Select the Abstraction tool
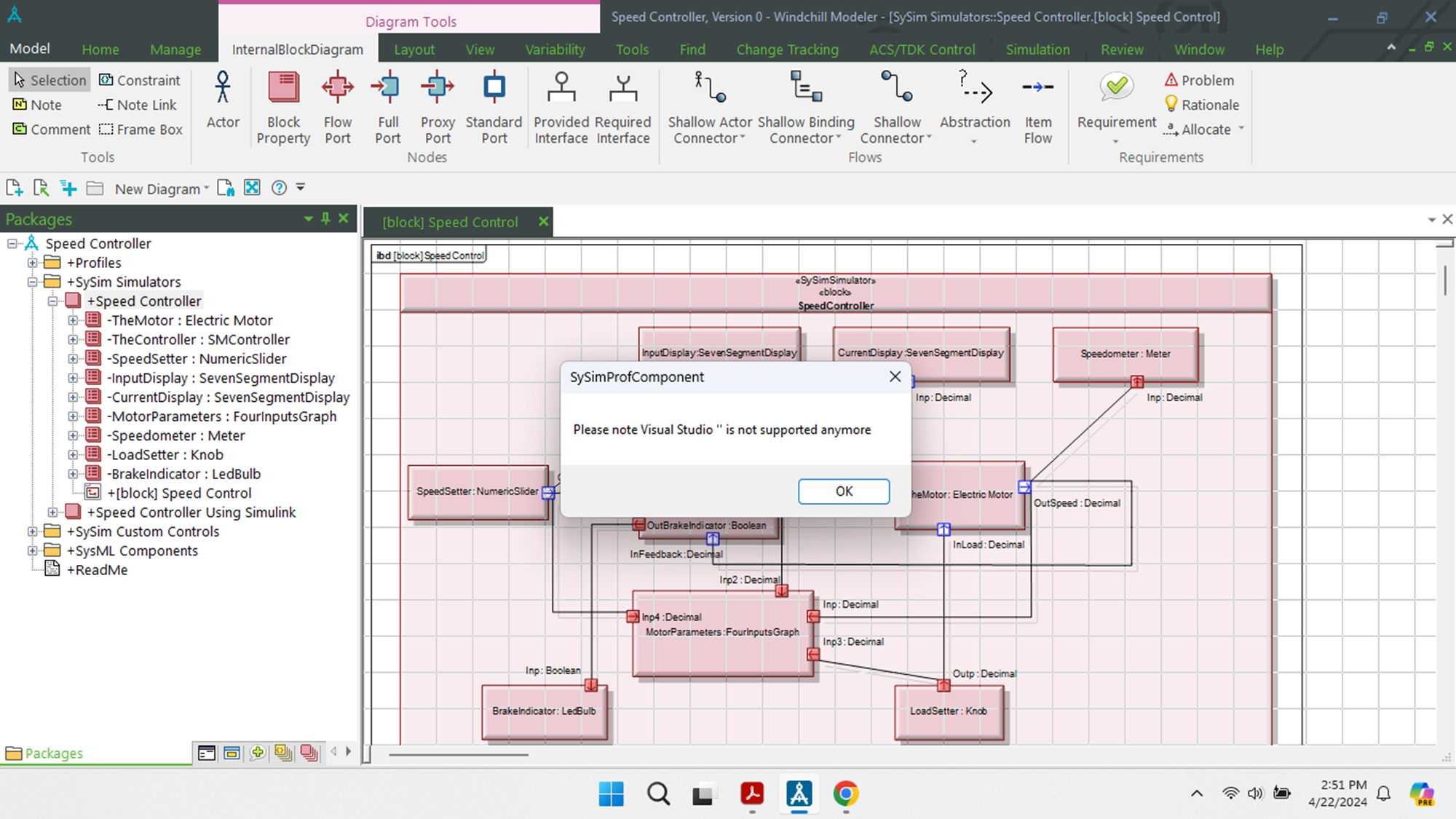Image resolution: width=1456 pixels, height=819 pixels. pos(974,102)
